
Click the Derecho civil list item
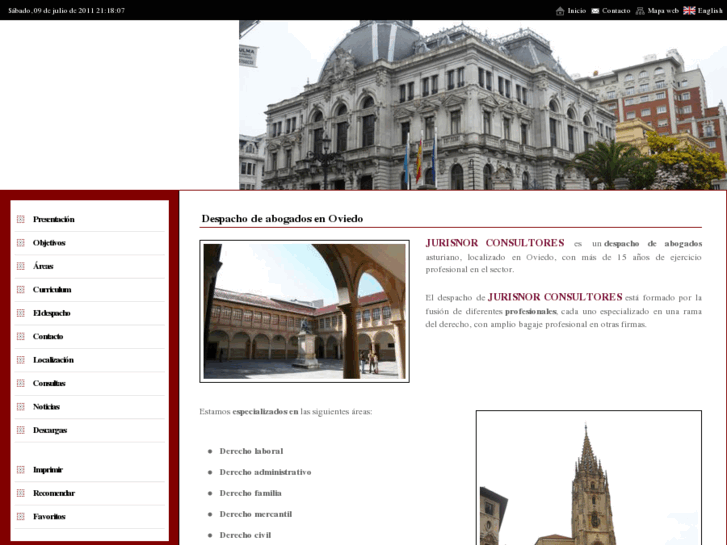pyautogui.click(x=245, y=535)
